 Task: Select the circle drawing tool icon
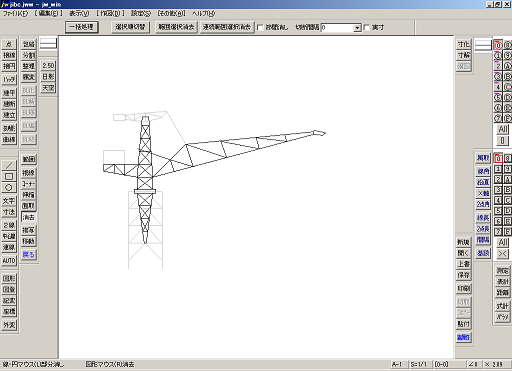pyautogui.click(x=9, y=187)
